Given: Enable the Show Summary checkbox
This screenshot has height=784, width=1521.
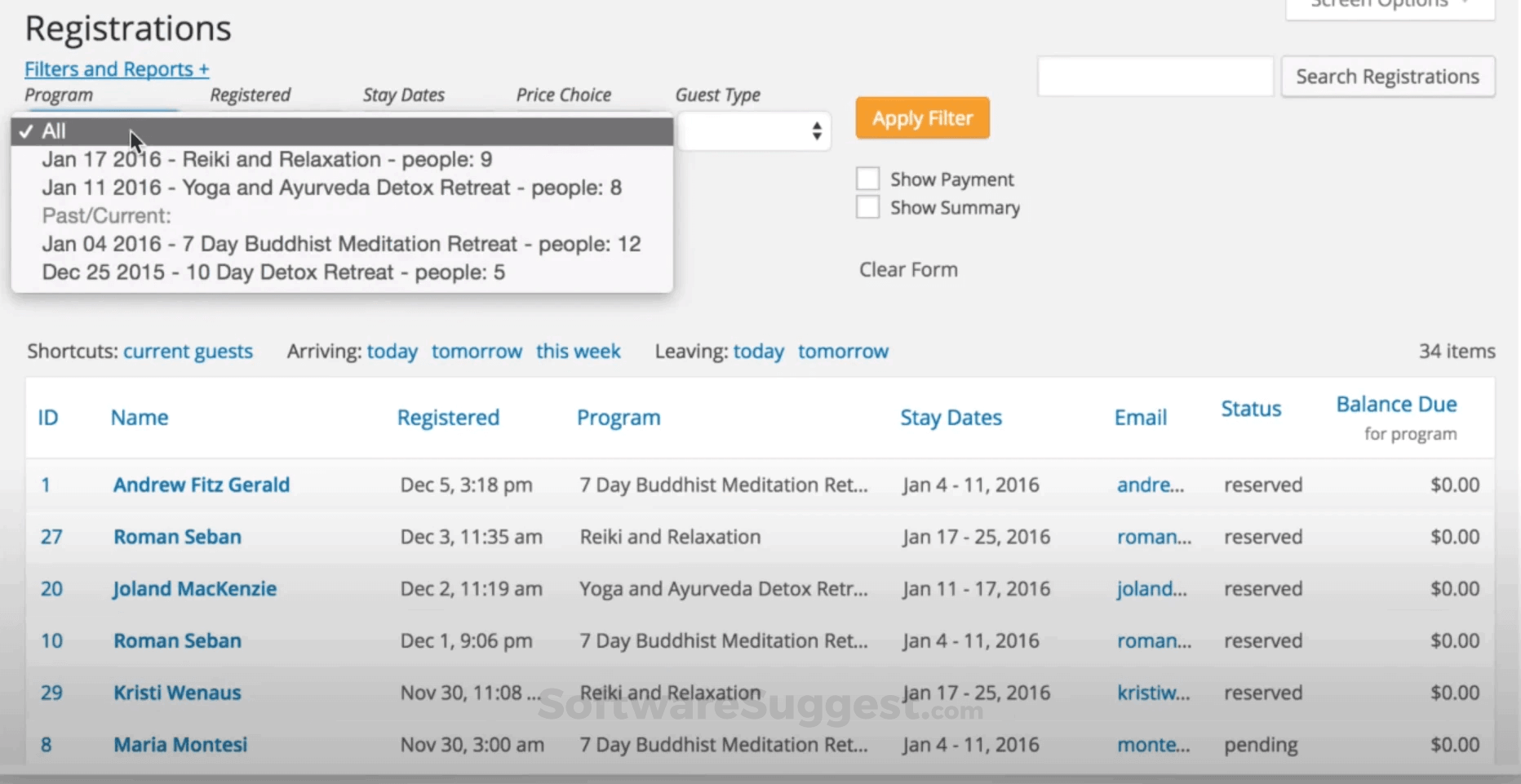Looking at the screenshot, I should pos(867,206).
